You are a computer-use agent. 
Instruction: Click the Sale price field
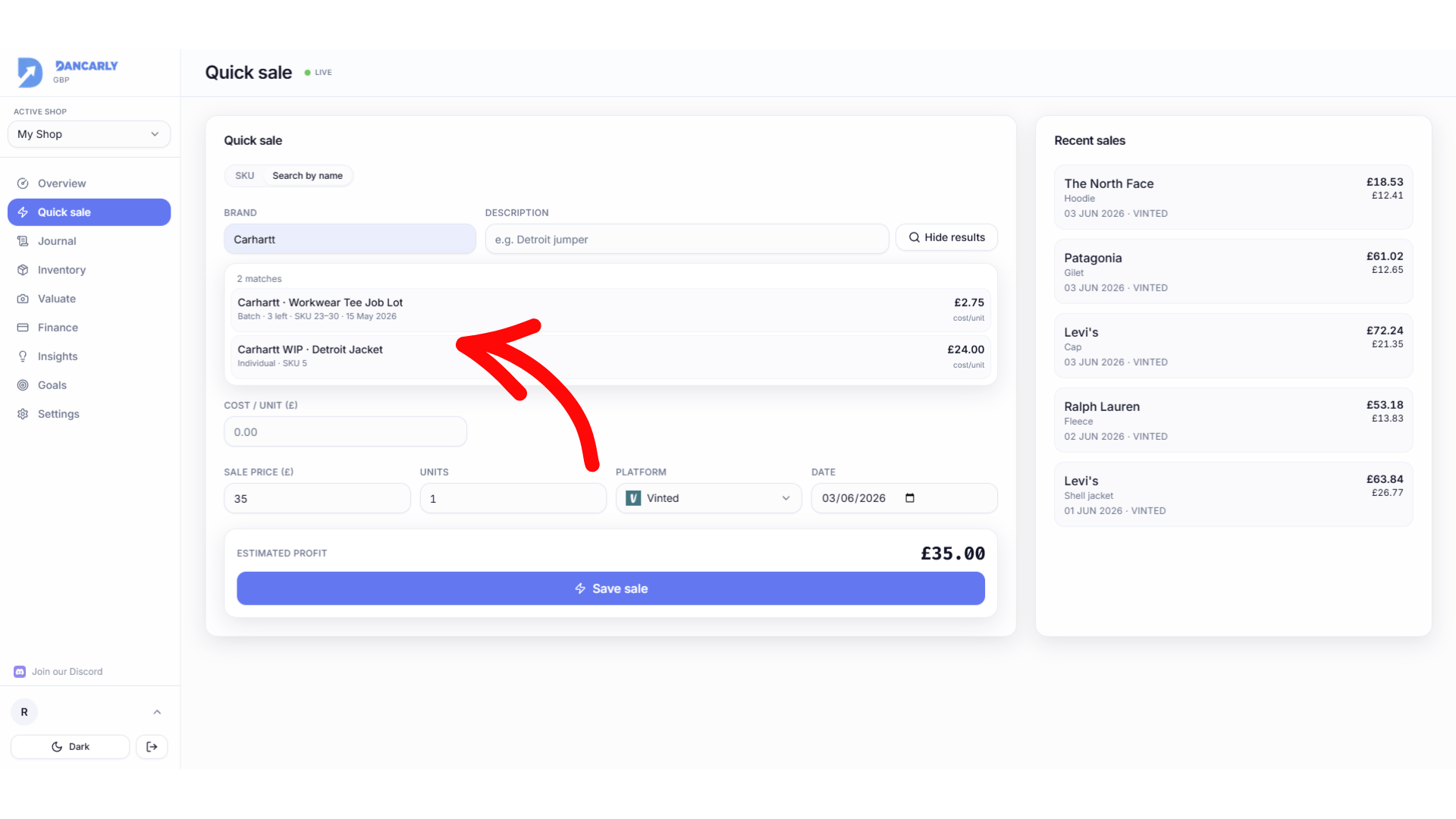click(317, 498)
